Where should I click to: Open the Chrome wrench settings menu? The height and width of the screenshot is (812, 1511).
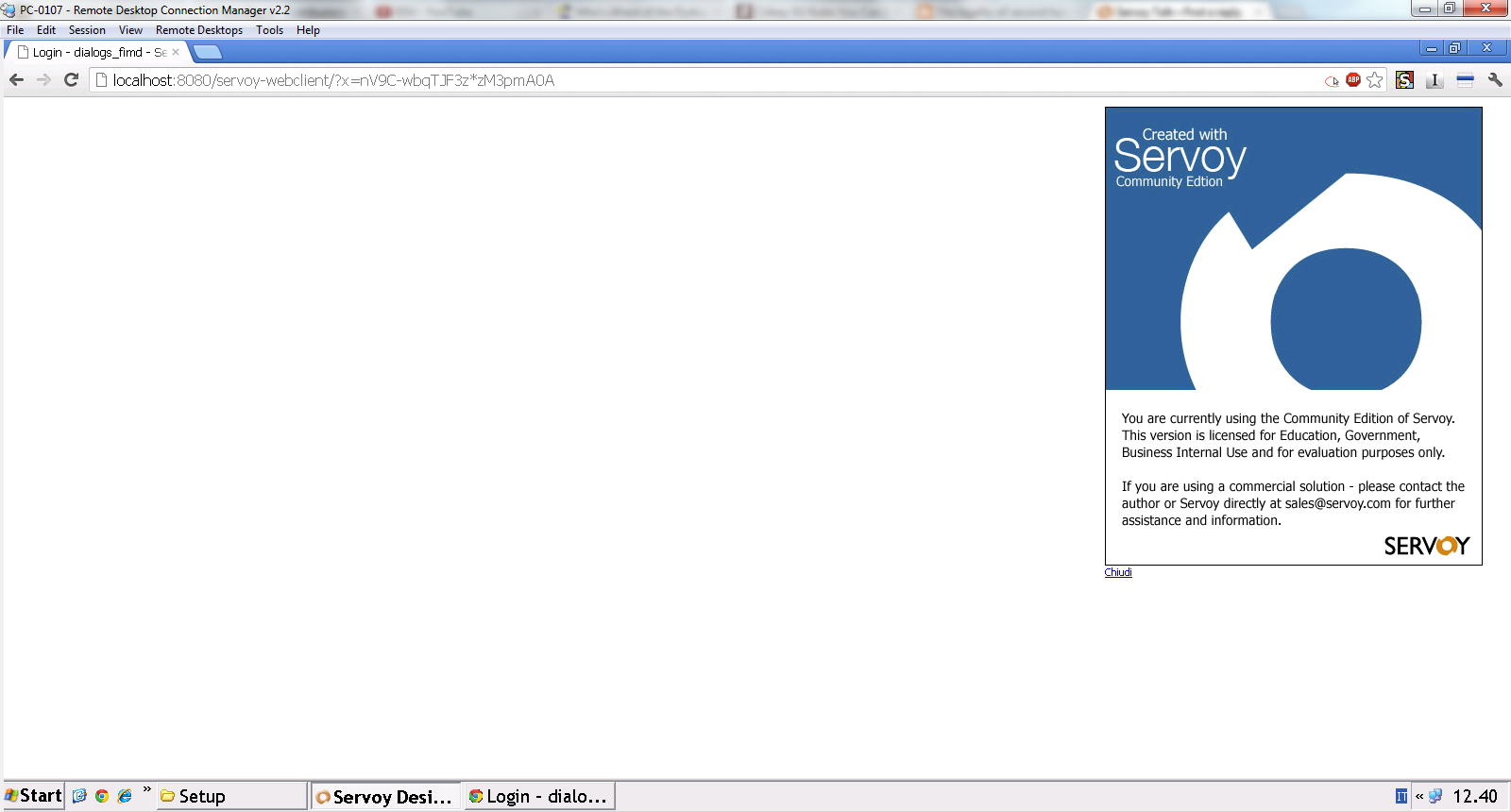pyautogui.click(x=1495, y=80)
